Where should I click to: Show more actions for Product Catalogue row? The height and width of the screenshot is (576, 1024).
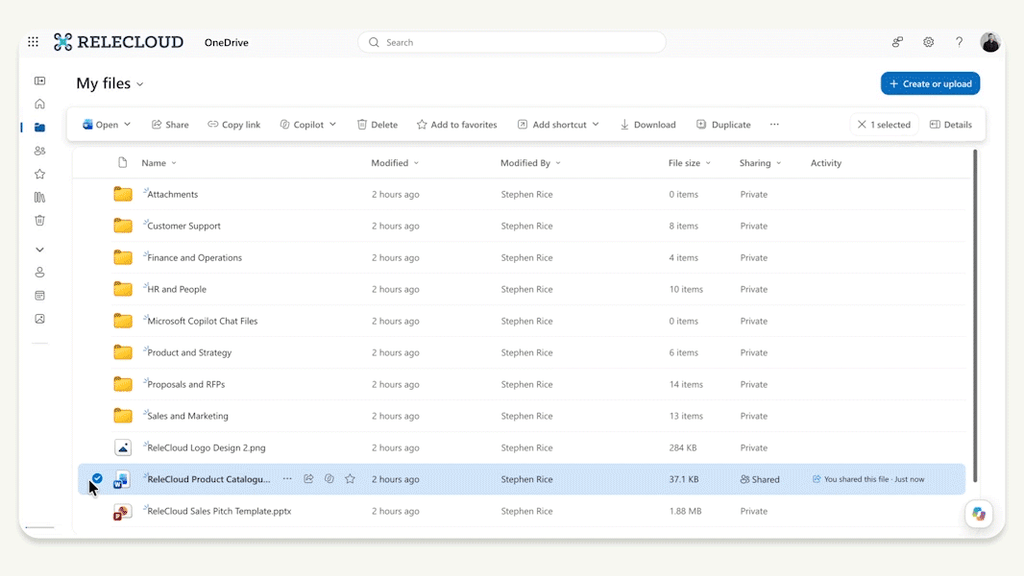coord(287,479)
